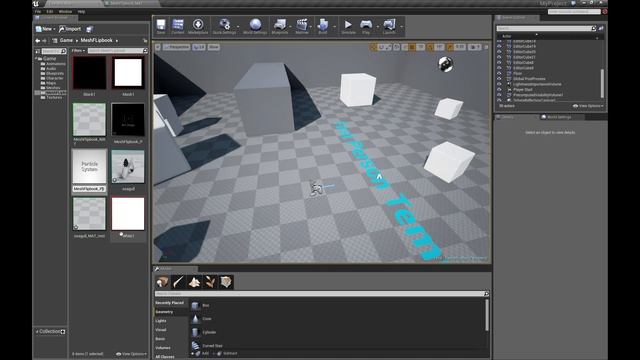This screenshot has height=360, width=640.
Task: Open the Edit menu
Action: point(50,12)
